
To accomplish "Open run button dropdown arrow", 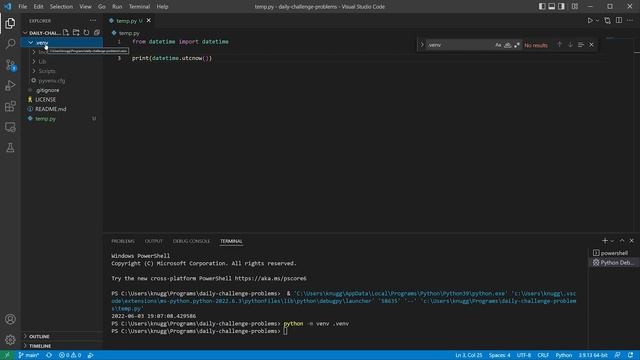I will pyautogui.click(x=597, y=20).
